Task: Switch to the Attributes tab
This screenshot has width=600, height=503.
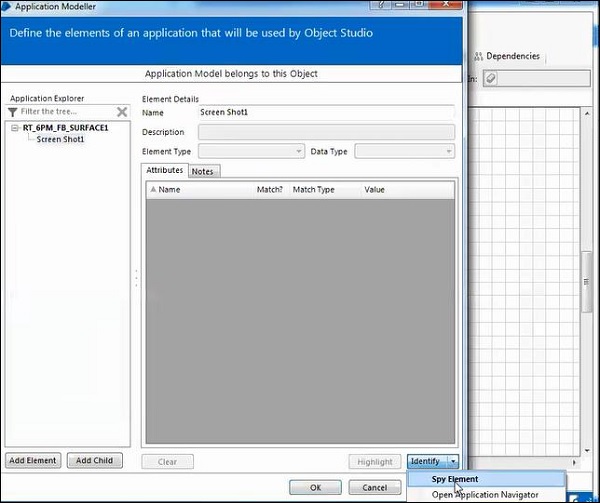Action: point(165,171)
